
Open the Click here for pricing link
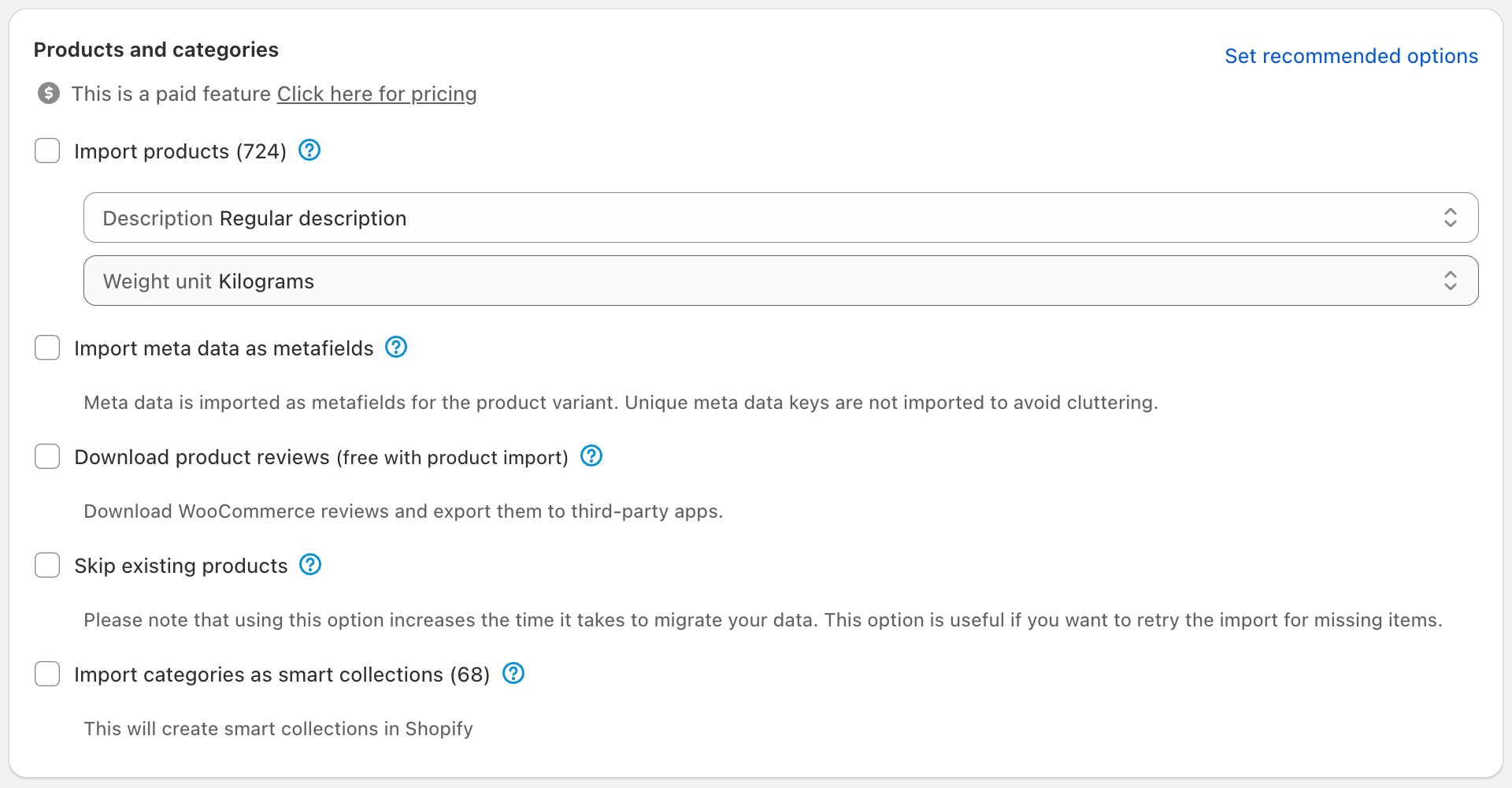pyautogui.click(x=376, y=94)
